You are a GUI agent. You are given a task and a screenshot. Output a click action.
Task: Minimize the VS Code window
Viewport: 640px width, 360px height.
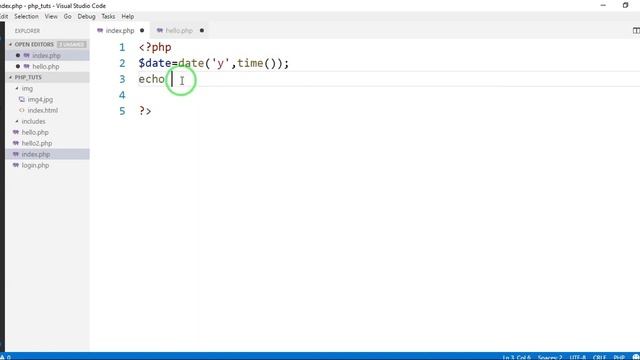[x=603, y=5]
